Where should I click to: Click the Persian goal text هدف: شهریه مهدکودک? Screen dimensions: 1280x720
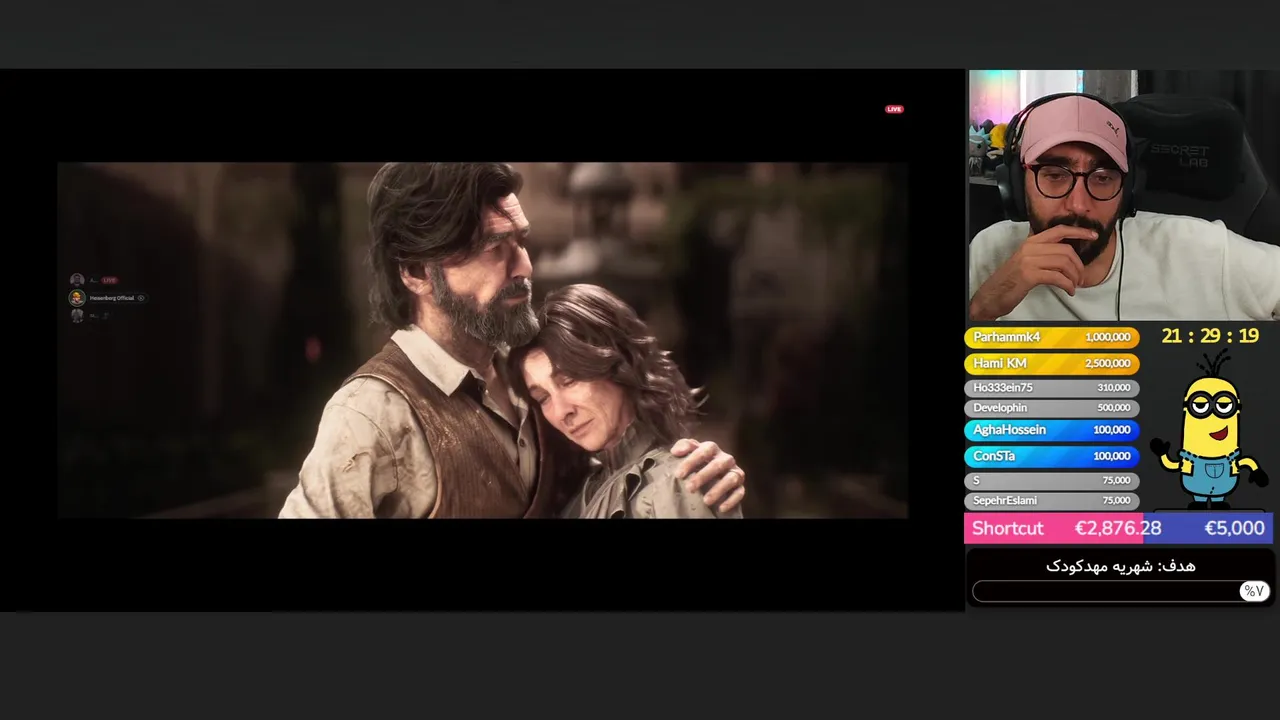1120,566
